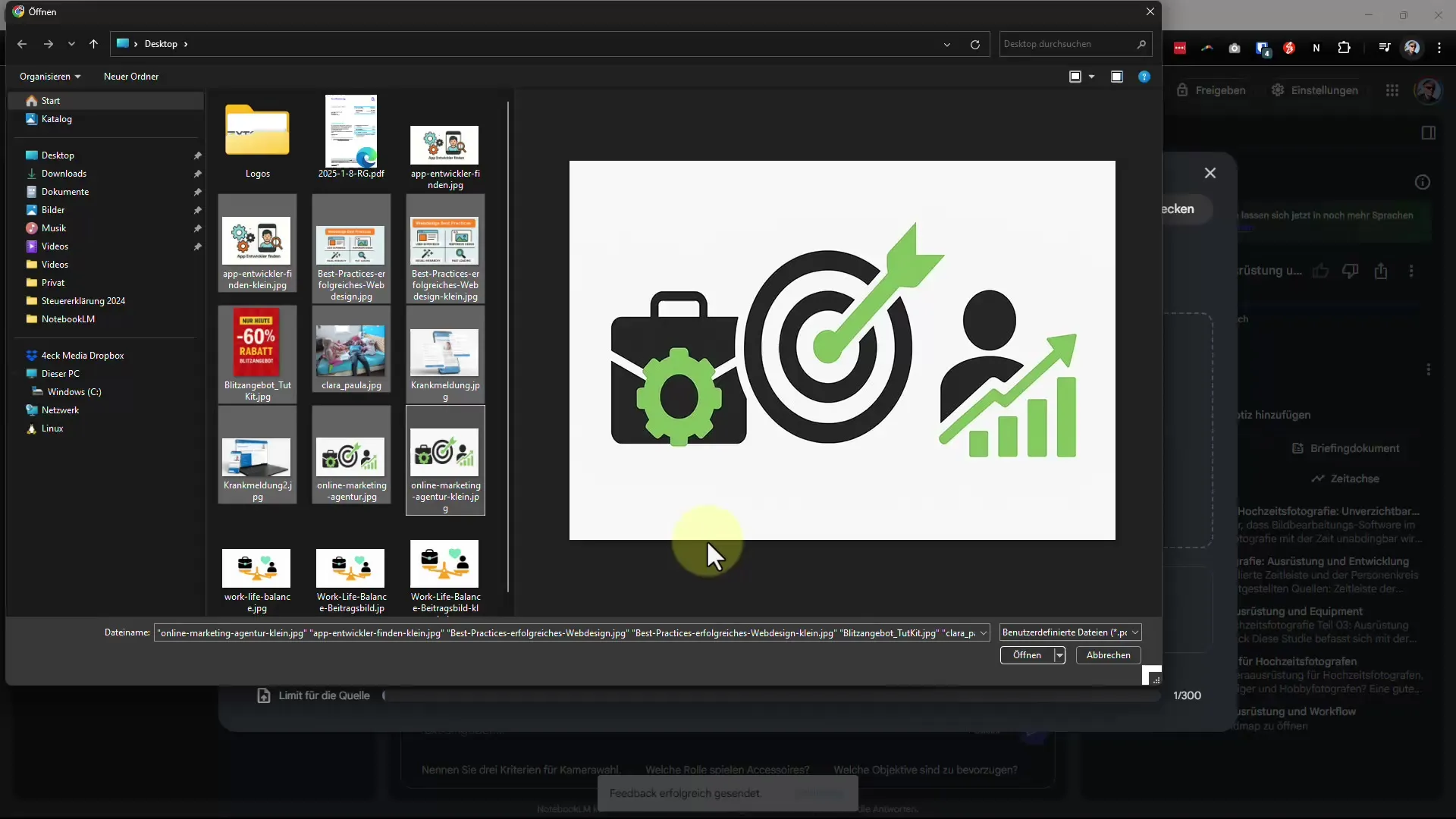Open Google apps grid in NotebookLM
The image size is (1456, 819).
[1392, 90]
